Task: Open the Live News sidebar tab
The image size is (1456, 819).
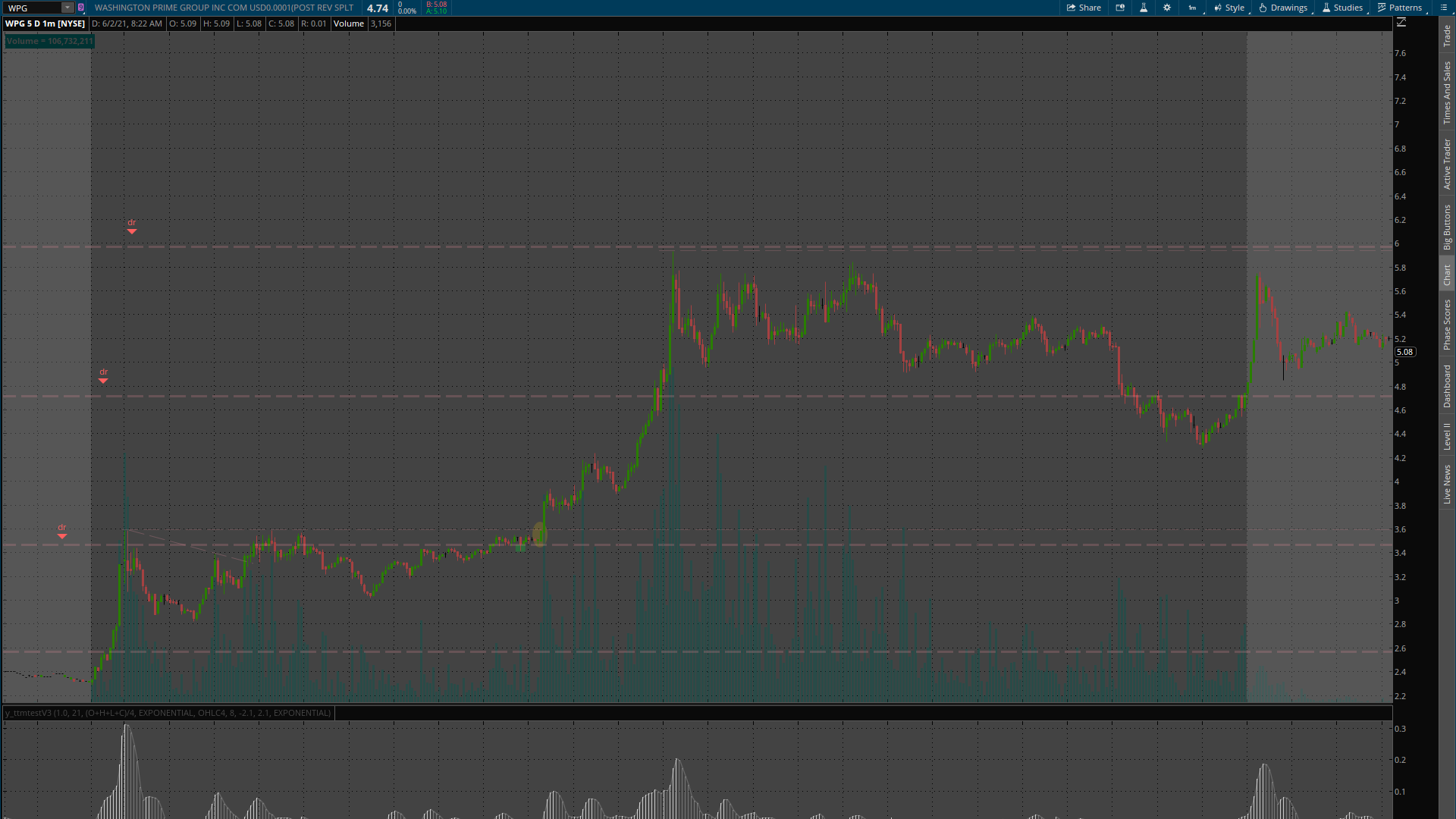Action: tap(1447, 485)
